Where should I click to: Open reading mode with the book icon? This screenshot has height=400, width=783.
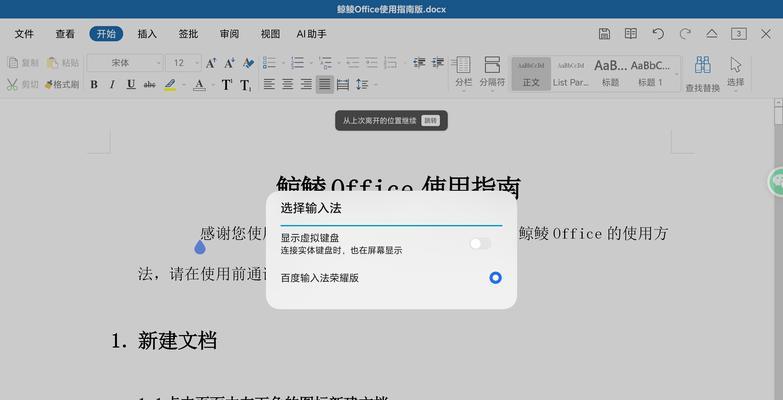click(631, 33)
